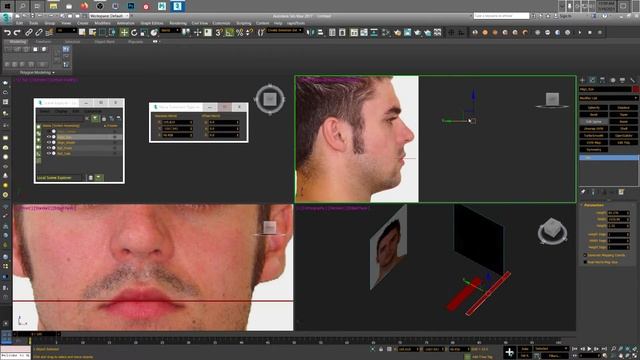Open Windows Start button
640x360 pixels.
(x=7, y=6)
